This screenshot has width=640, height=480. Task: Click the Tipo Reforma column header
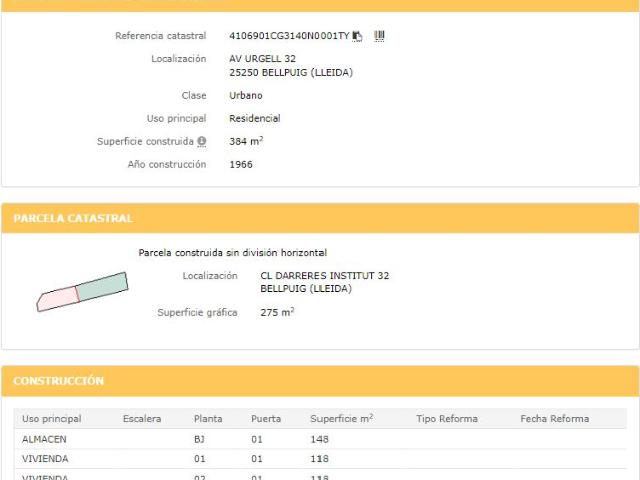(x=447, y=419)
